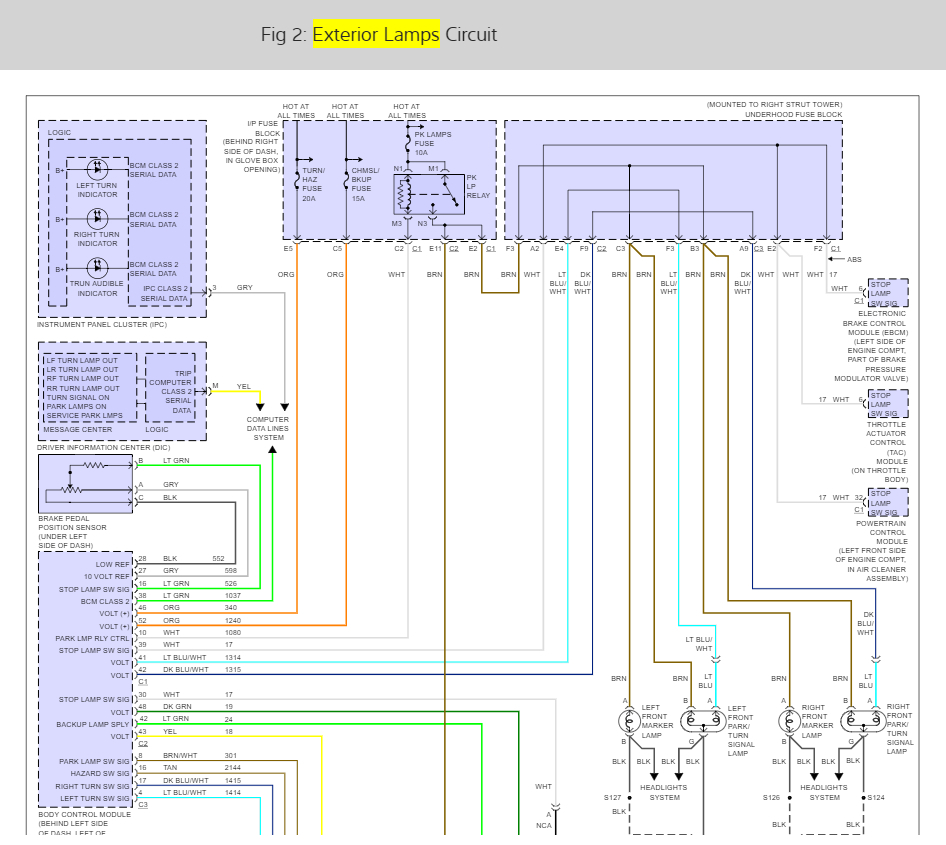Click wire number 2144 on TAN wire
The width and height of the screenshot is (946, 845).
(x=232, y=768)
